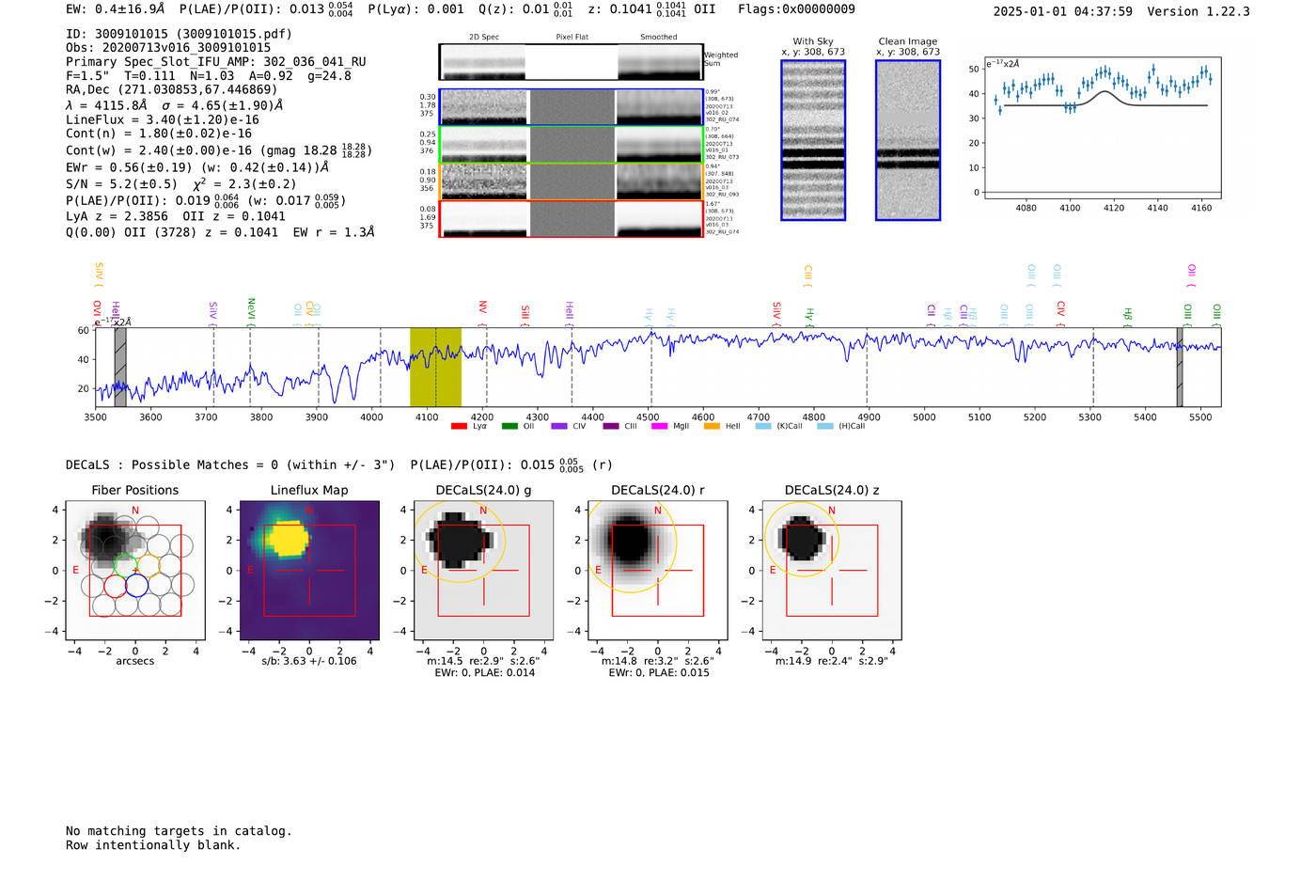Viewport: 1316px width, 896px height.
Task: Open the Lineflux Map panel
Action: click(309, 570)
